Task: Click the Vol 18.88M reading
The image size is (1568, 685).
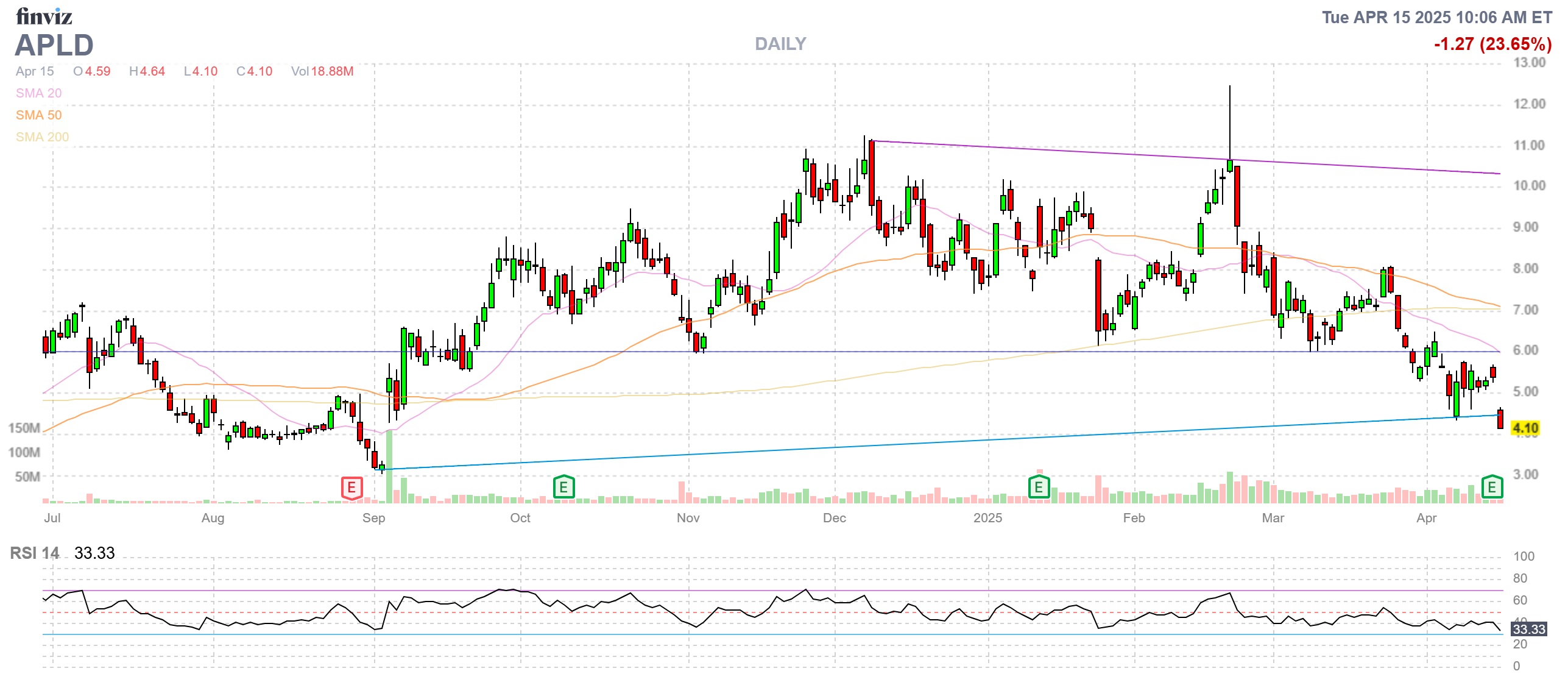Action: tap(322, 71)
